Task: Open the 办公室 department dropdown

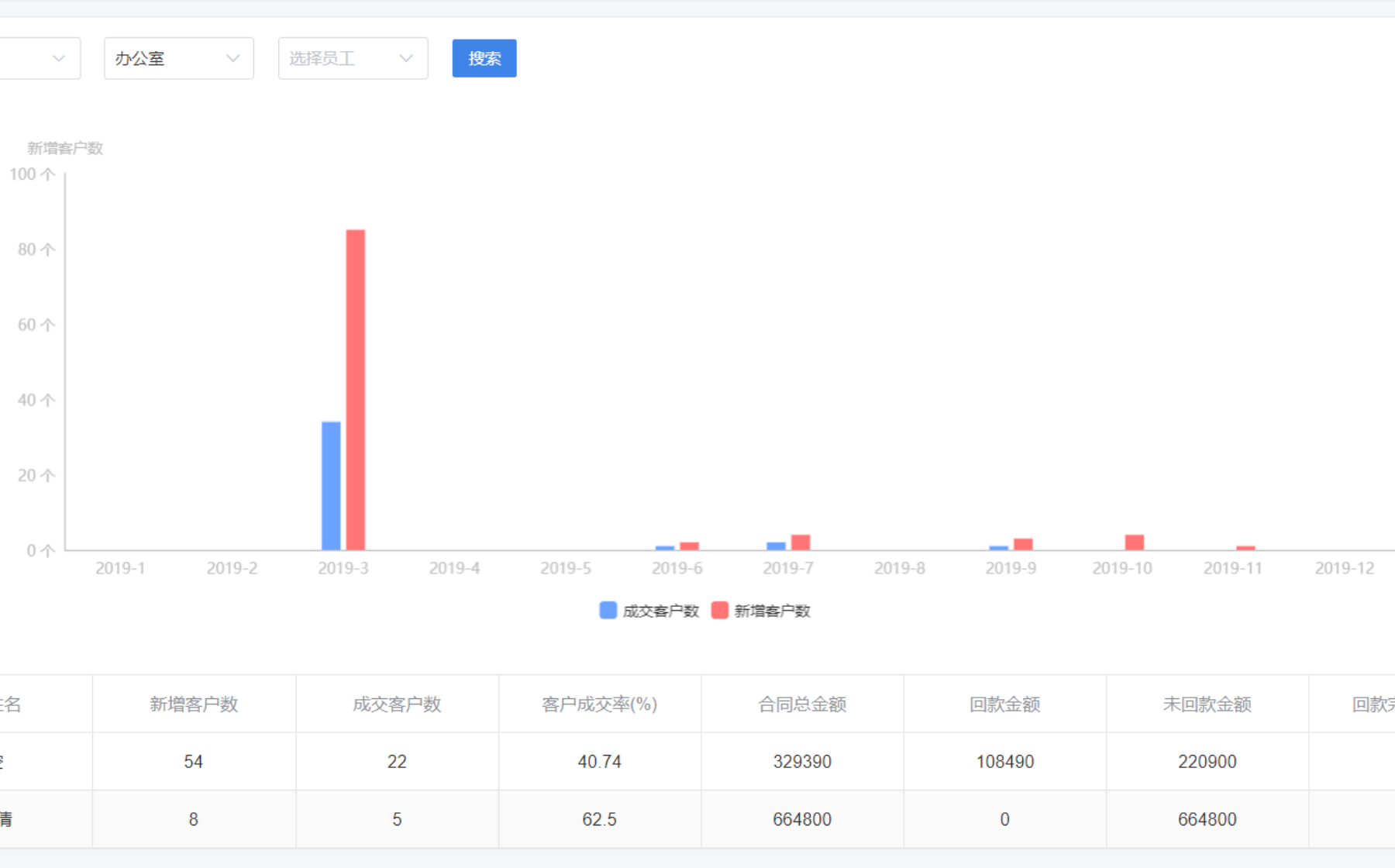Action: tap(179, 58)
